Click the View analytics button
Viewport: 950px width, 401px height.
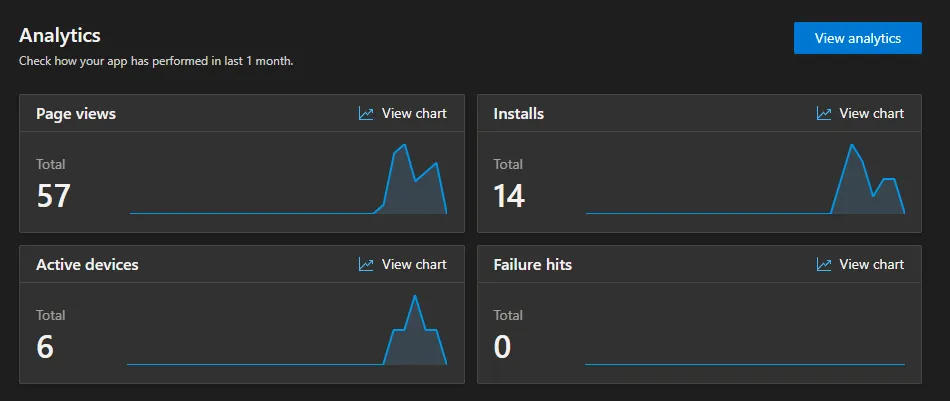(x=857, y=38)
